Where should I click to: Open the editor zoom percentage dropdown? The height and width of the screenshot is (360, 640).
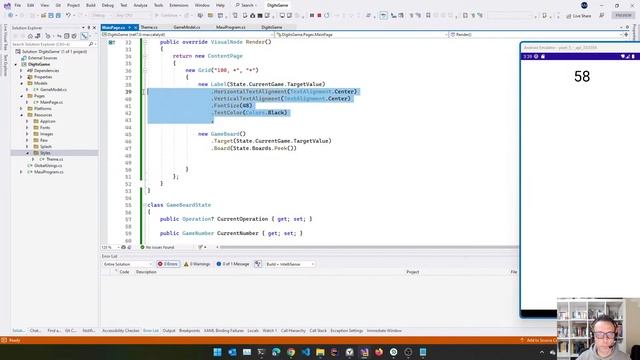point(111,247)
